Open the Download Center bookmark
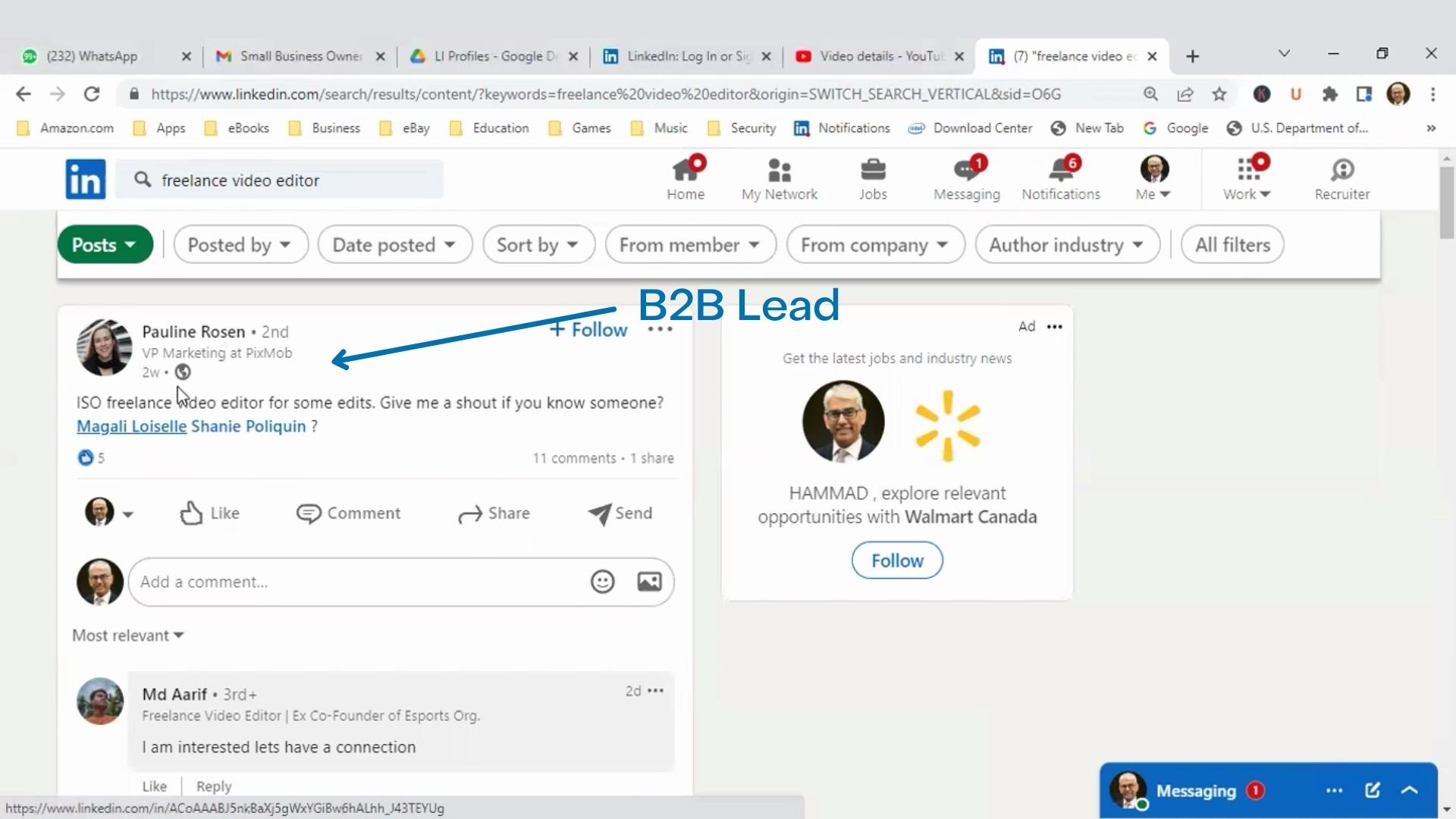The height and width of the screenshot is (819, 1456). point(970,128)
